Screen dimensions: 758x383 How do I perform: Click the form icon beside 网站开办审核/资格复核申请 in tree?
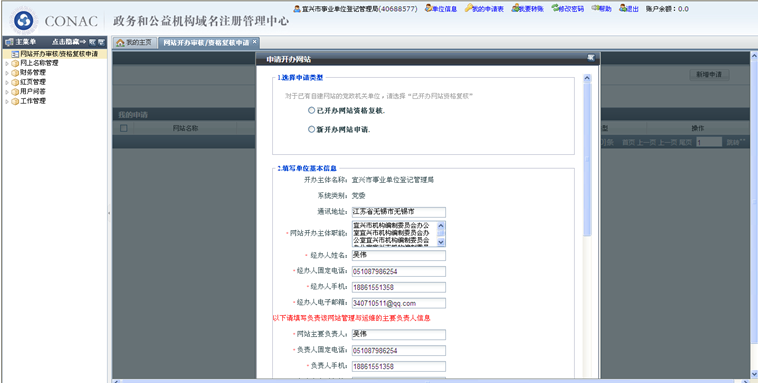[15, 54]
